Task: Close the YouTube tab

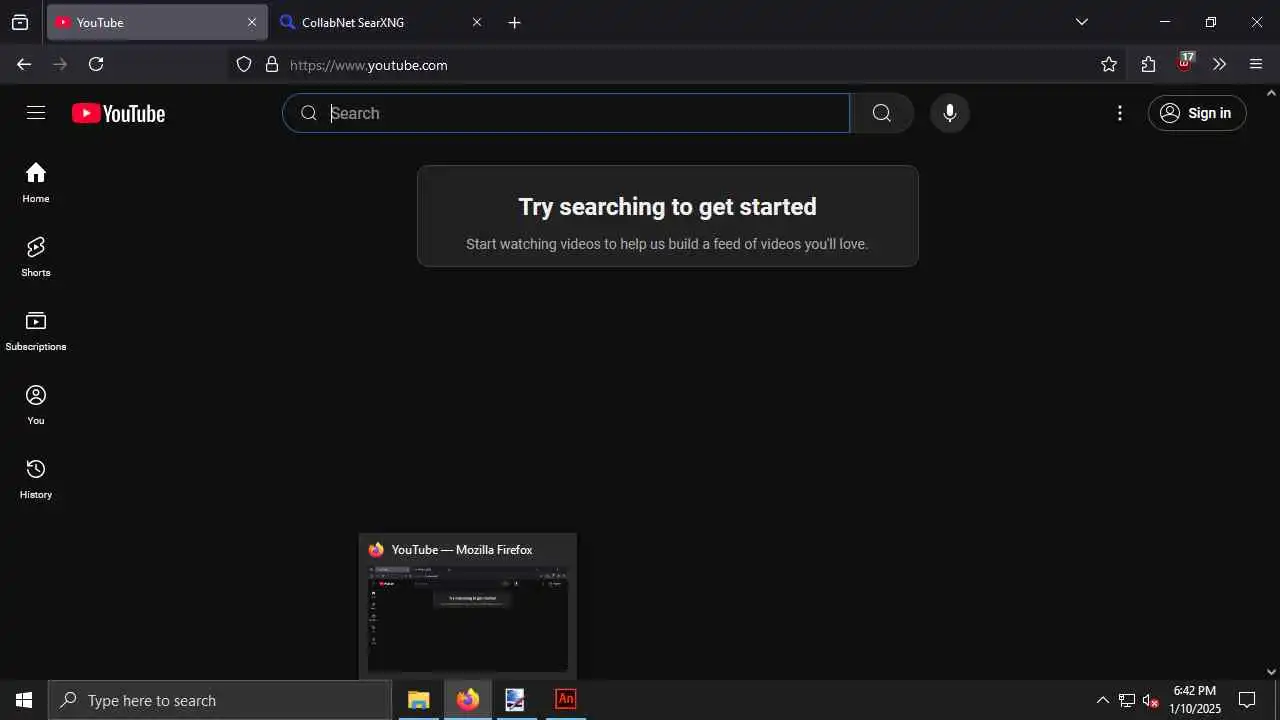Action: click(252, 22)
